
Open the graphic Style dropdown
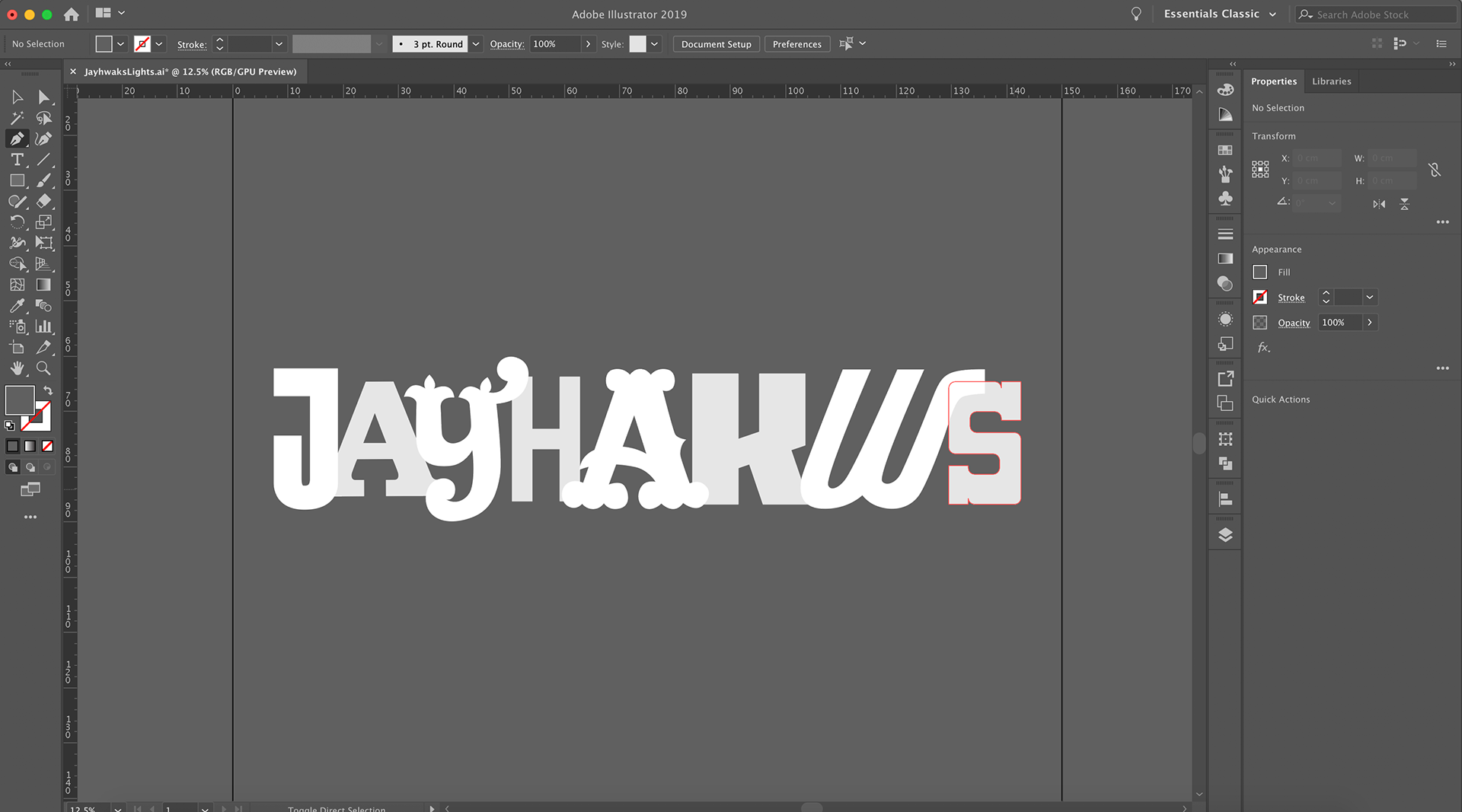(654, 44)
